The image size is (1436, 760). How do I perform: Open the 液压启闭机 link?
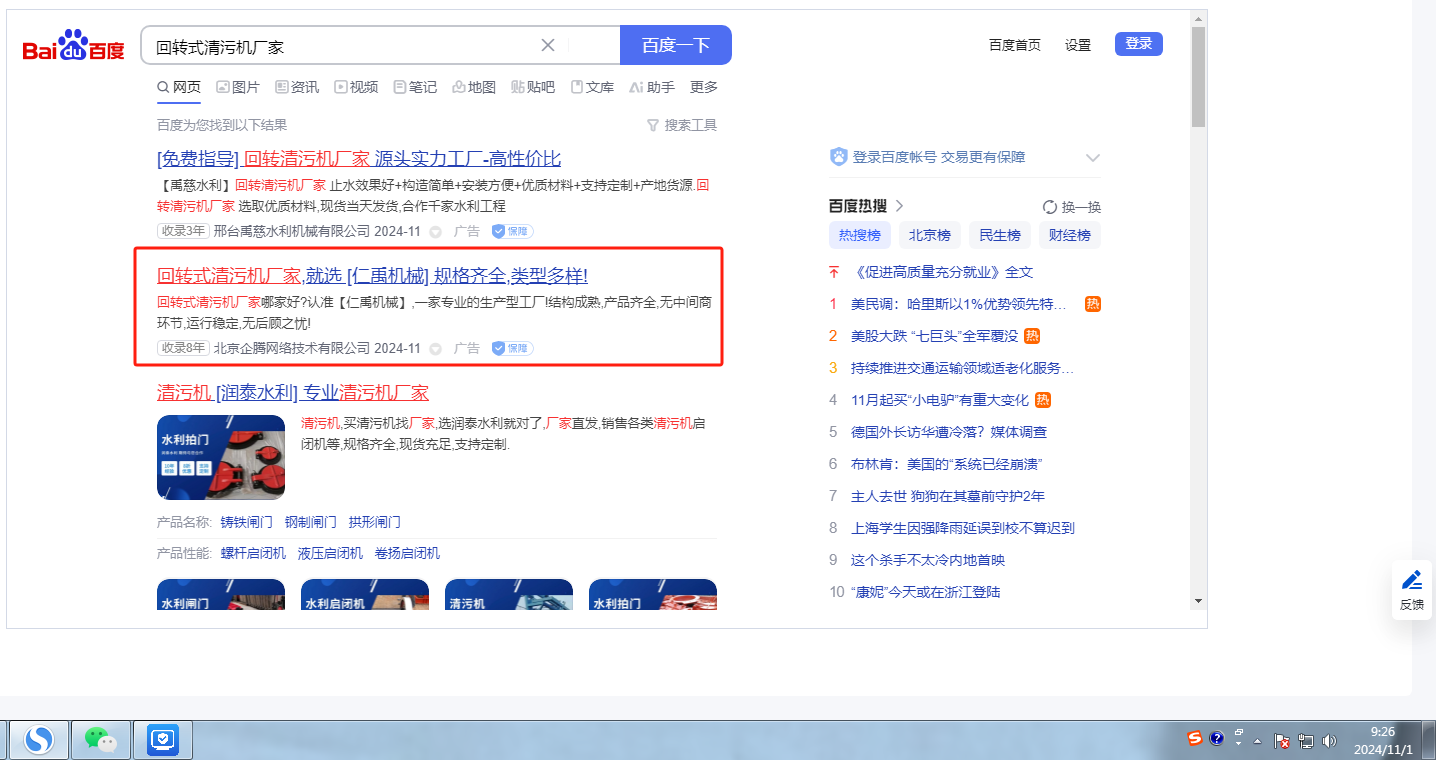[x=330, y=554]
